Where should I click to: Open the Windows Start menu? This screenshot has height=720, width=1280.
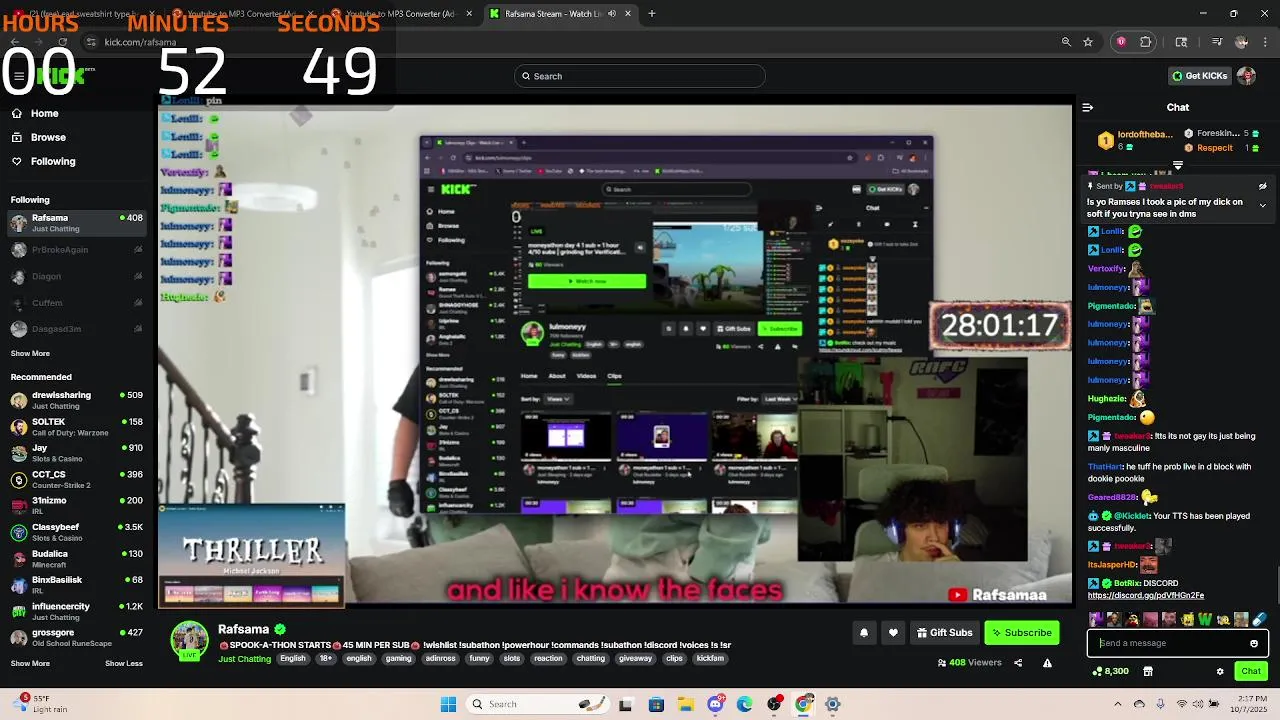pos(448,704)
